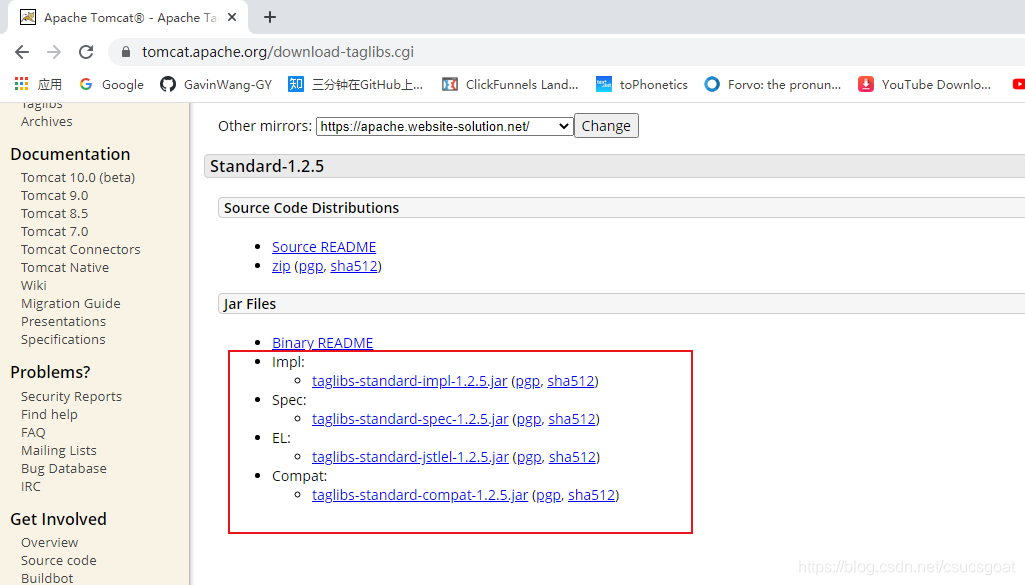Open Archives in the sidebar
Screen dimensions: 1025x585
46,122
